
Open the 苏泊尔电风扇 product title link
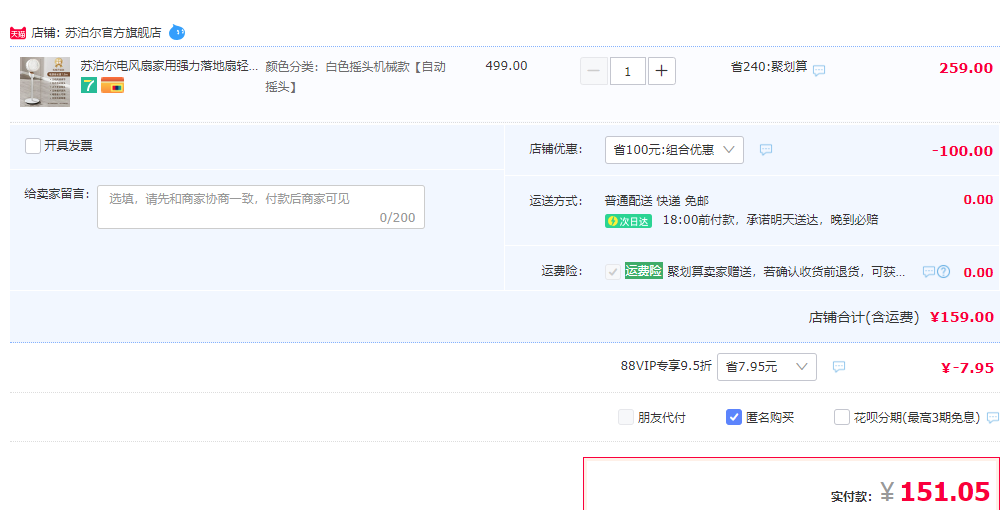(x=170, y=66)
